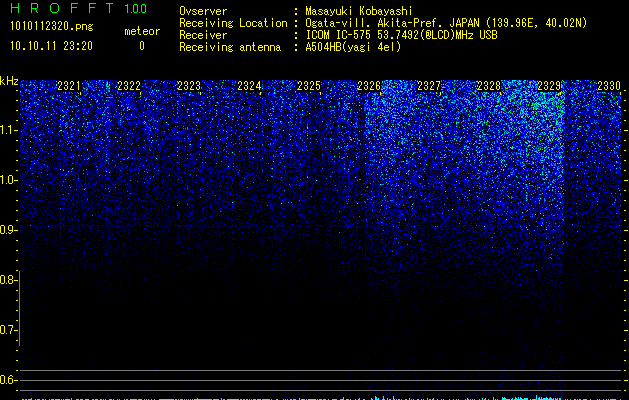
Task: Click the 0.8 frequency axis label
Action: 9,280
